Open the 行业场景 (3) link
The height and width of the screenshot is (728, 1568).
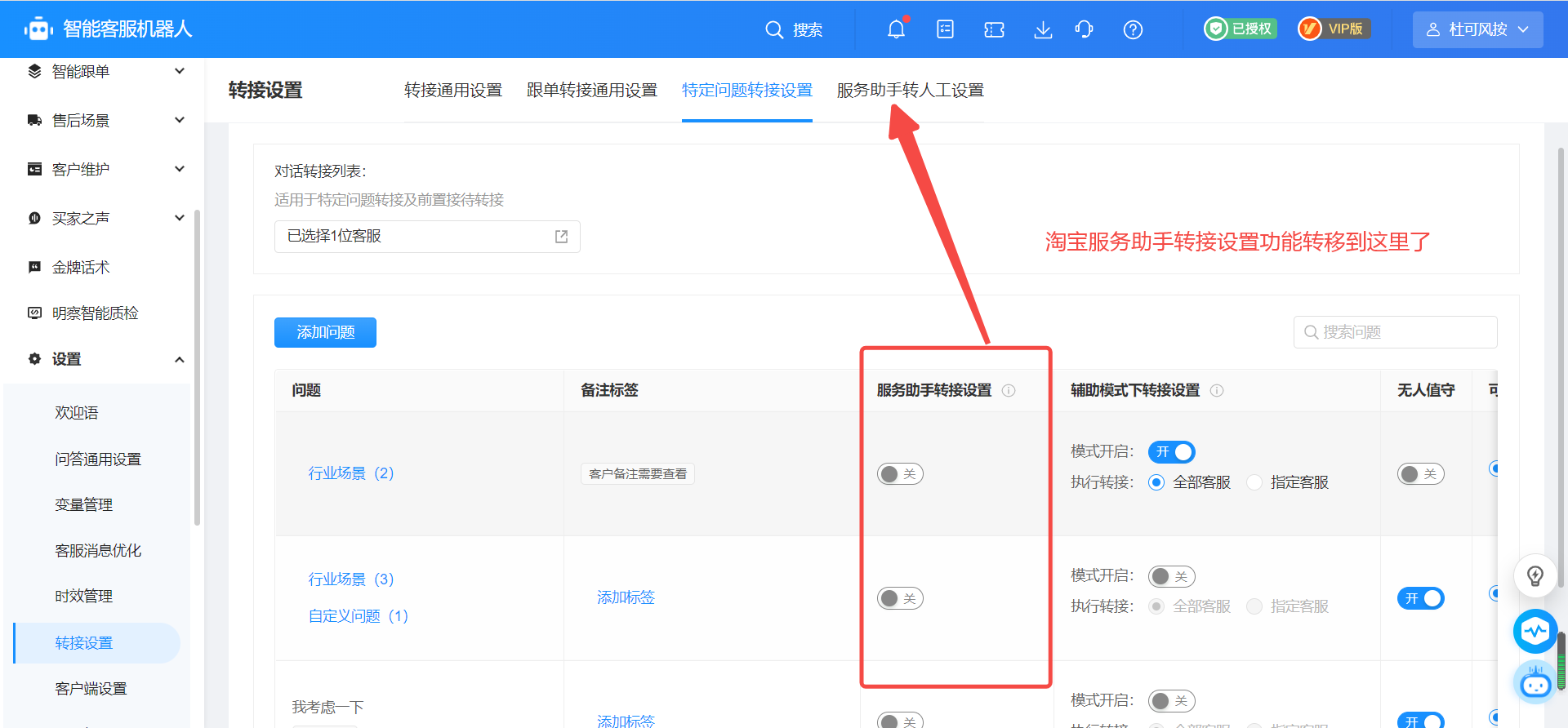351,579
